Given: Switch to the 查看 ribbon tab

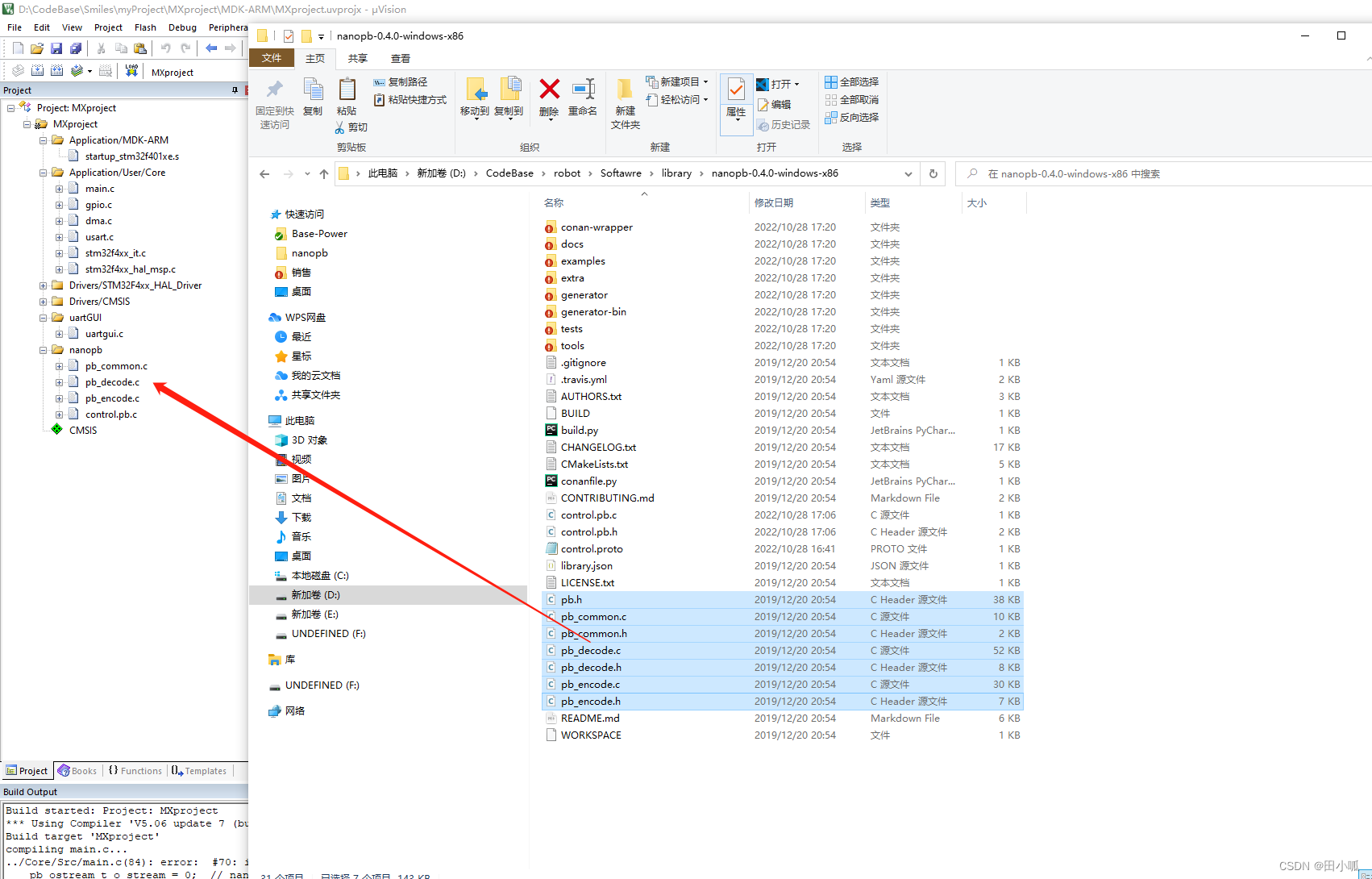Looking at the screenshot, I should point(401,58).
